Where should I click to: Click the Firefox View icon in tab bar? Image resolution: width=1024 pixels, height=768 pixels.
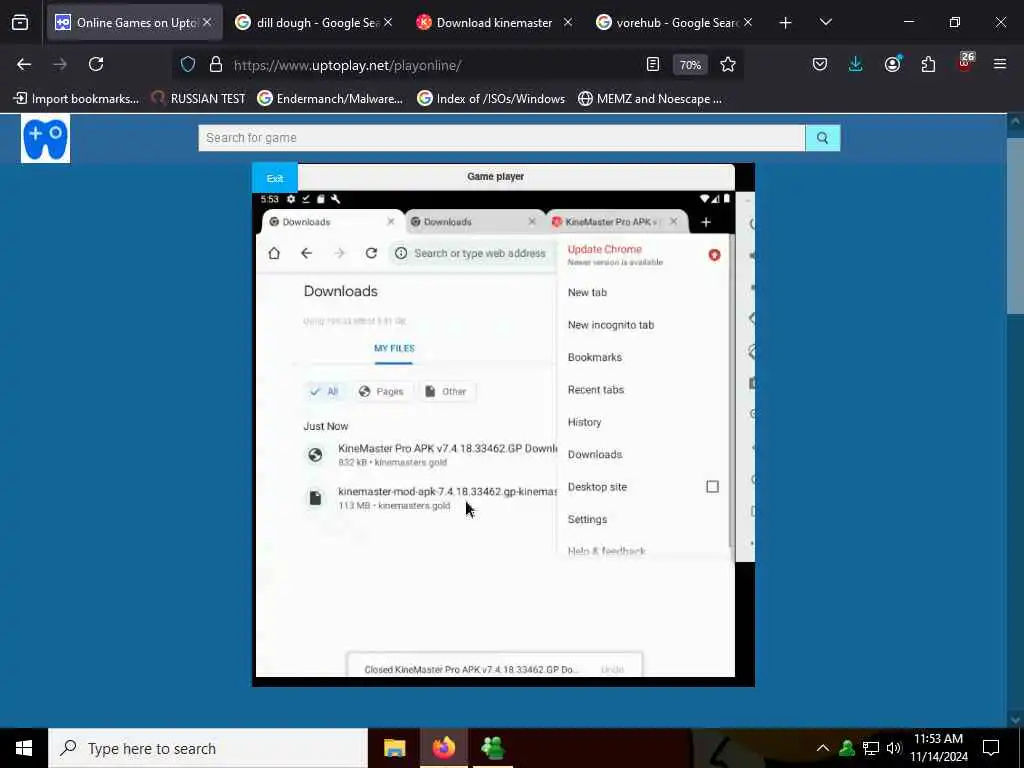point(20,23)
